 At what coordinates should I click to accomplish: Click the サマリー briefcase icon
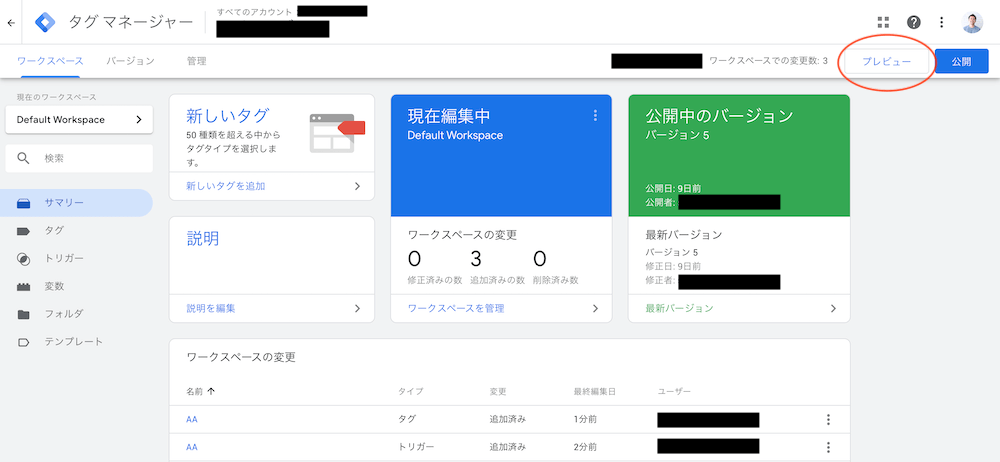tap(24, 203)
